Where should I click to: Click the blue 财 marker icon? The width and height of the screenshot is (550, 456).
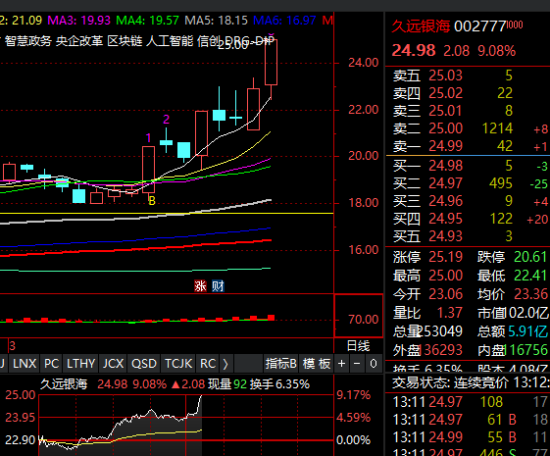(217, 286)
